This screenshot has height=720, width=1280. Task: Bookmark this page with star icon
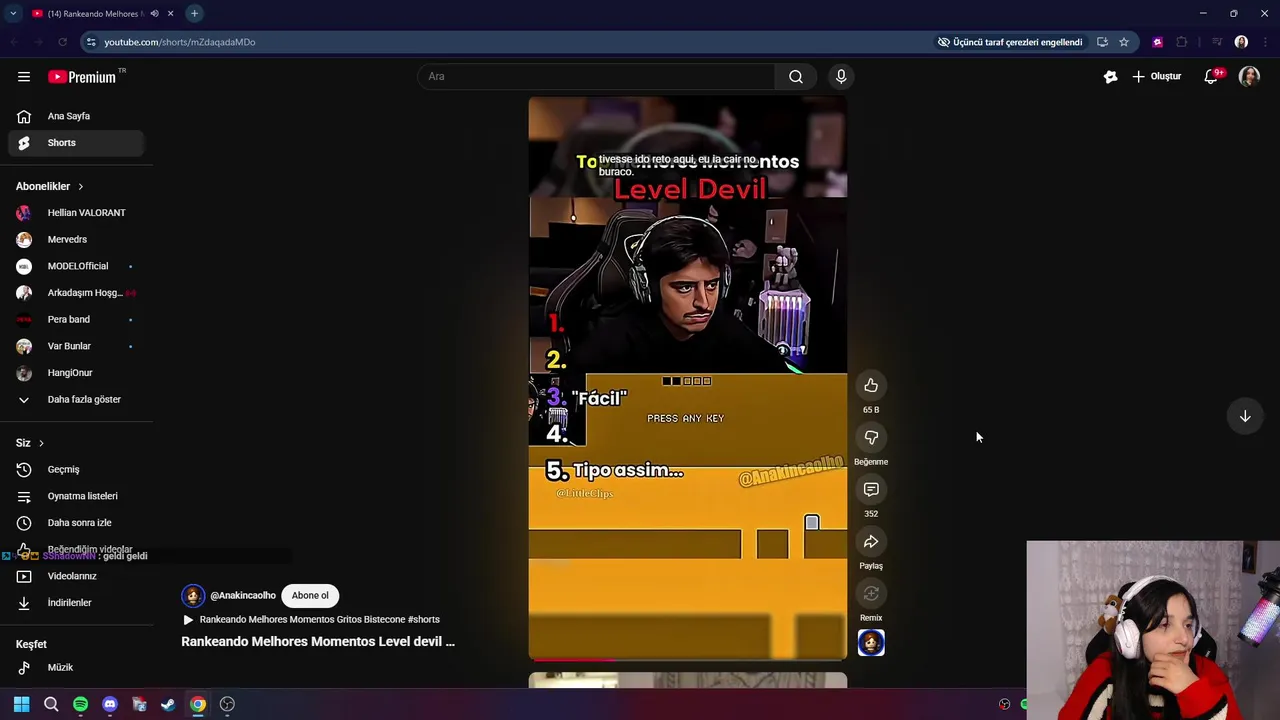pyautogui.click(x=1124, y=42)
